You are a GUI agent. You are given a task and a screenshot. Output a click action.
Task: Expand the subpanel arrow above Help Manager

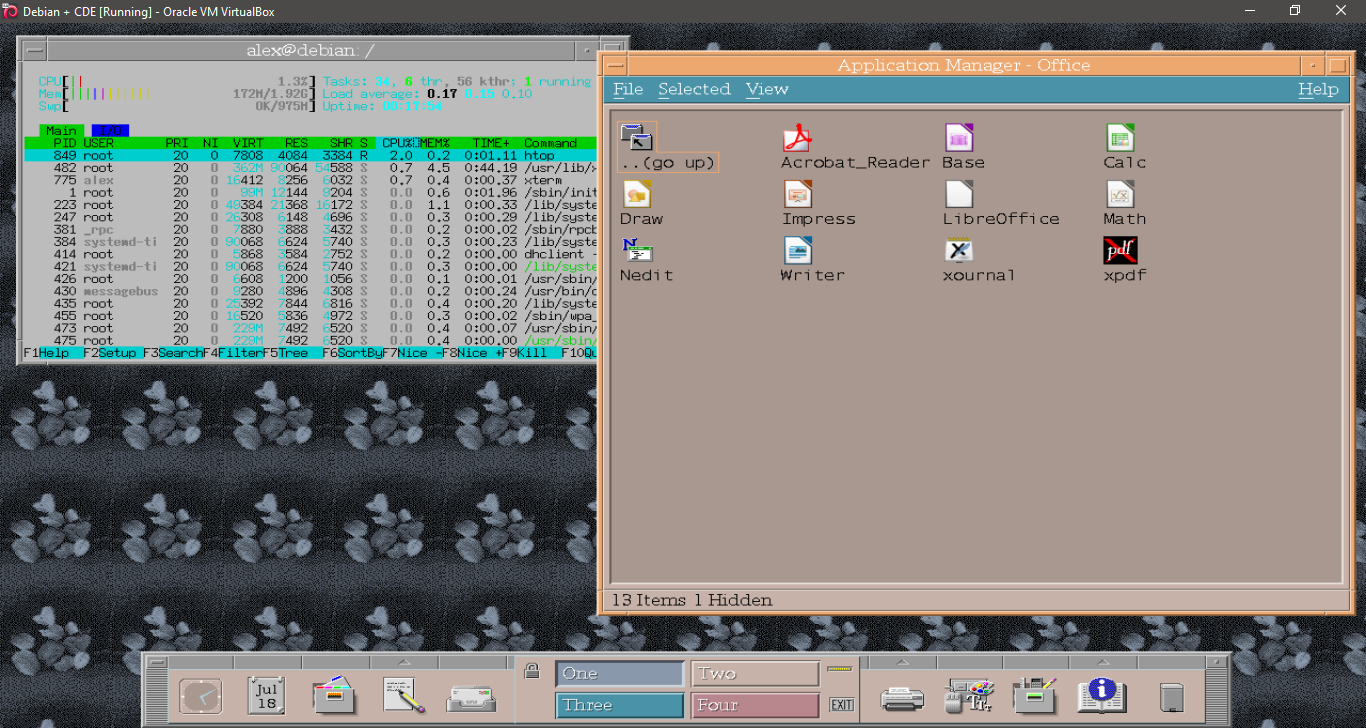1101,662
